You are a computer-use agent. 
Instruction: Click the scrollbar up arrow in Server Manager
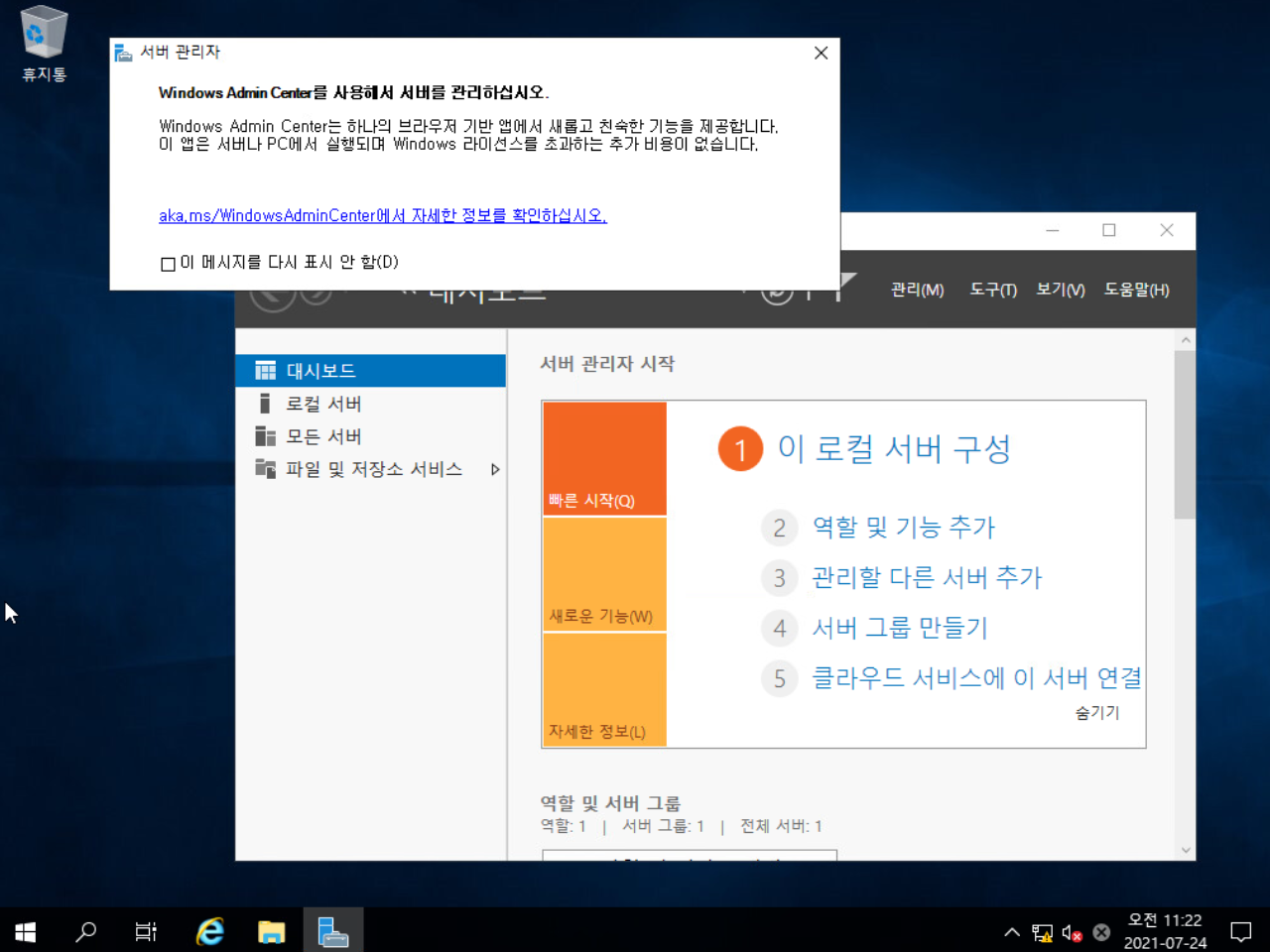pyautogui.click(x=1185, y=340)
